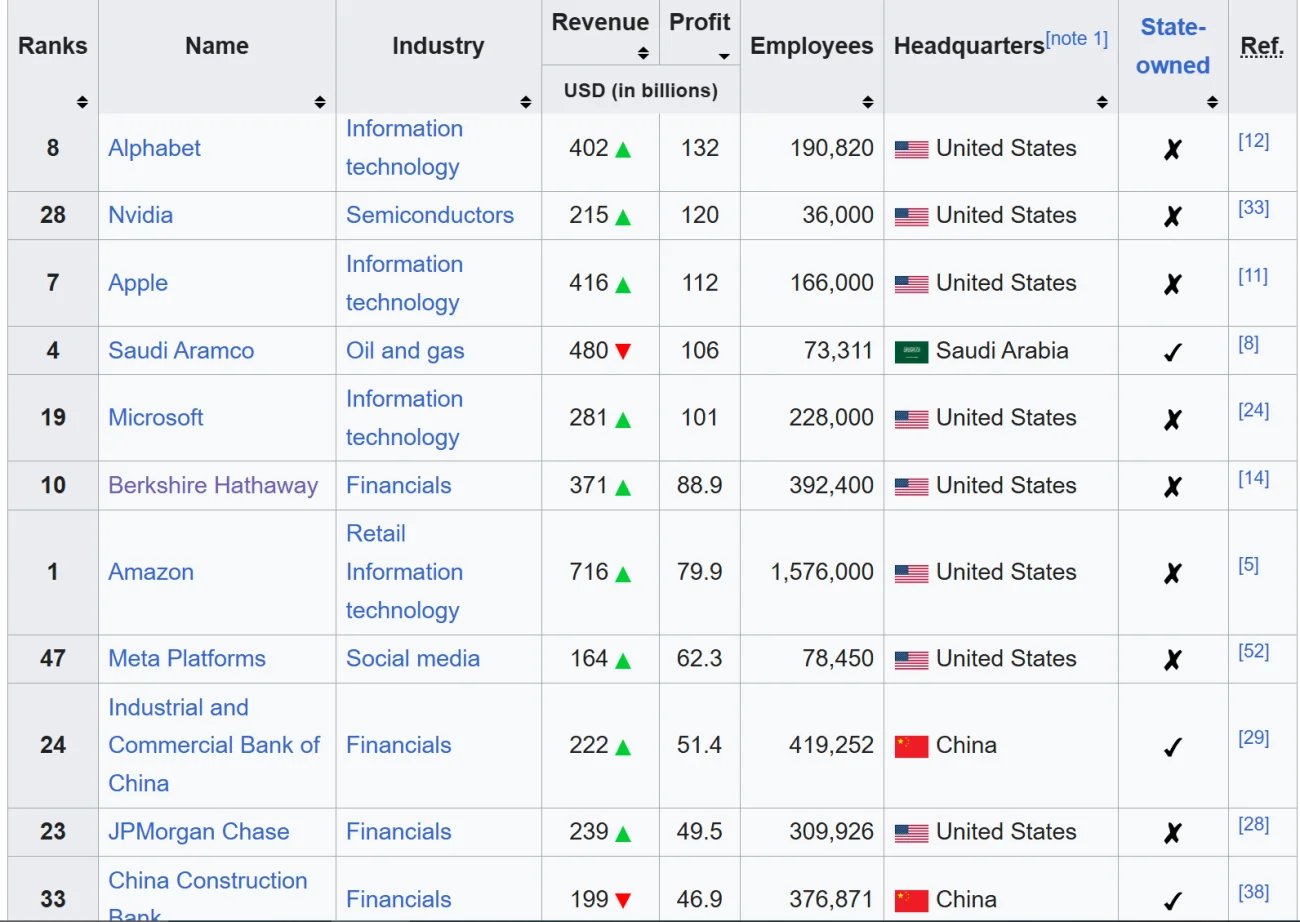Click red down arrow in China Construction Bank row

click(x=623, y=900)
